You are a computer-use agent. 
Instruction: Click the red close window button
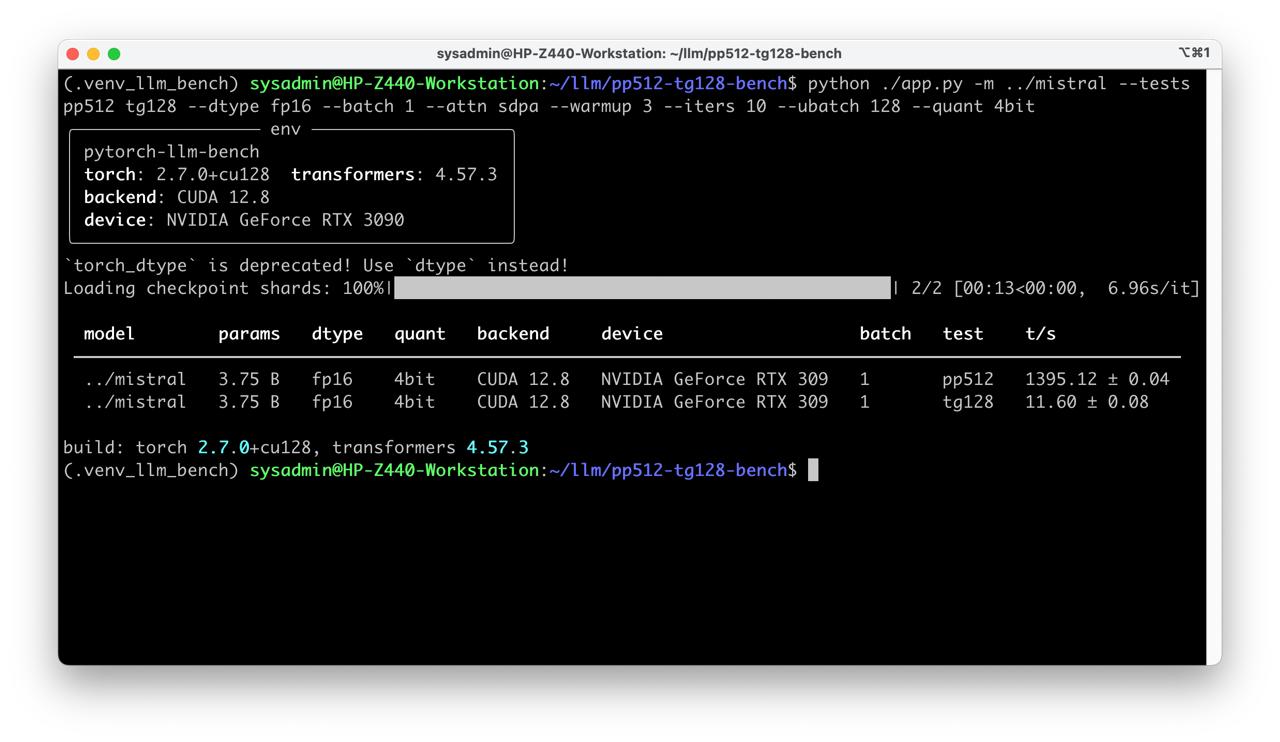tap(73, 54)
